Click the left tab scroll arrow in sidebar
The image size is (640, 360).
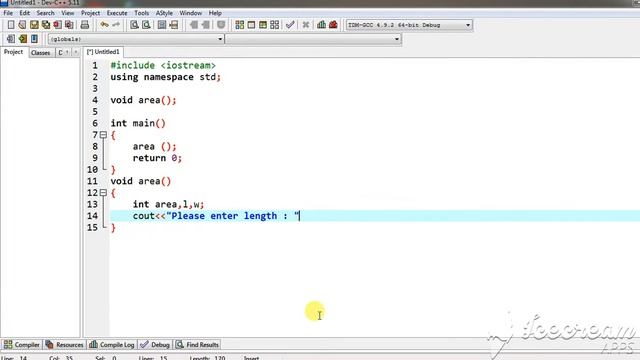(67, 52)
